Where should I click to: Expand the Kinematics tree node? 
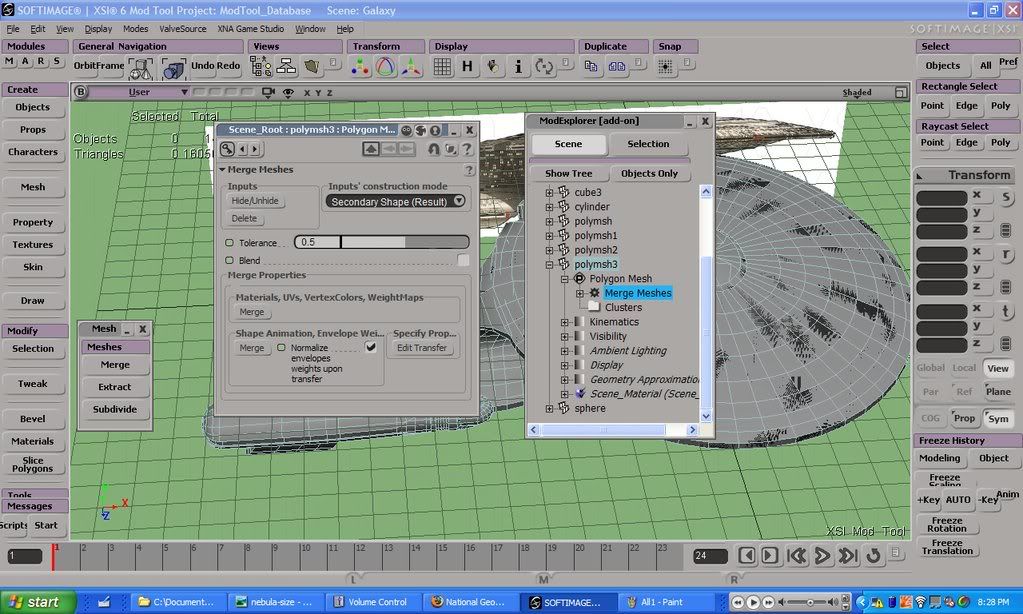pyautogui.click(x=564, y=322)
